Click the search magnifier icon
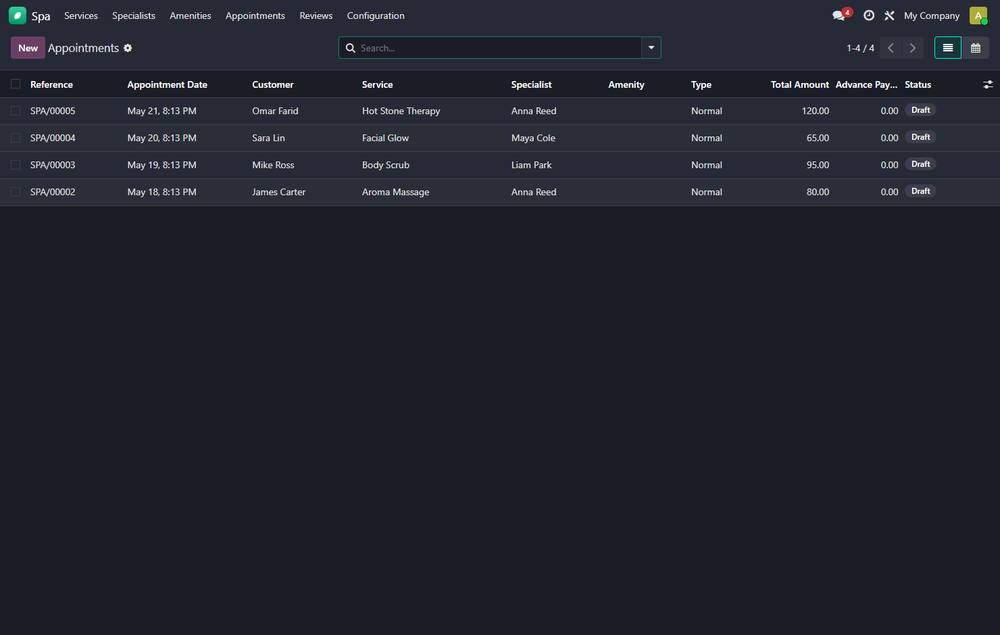Viewport: 1000px width, 635px height. (350, 48)
